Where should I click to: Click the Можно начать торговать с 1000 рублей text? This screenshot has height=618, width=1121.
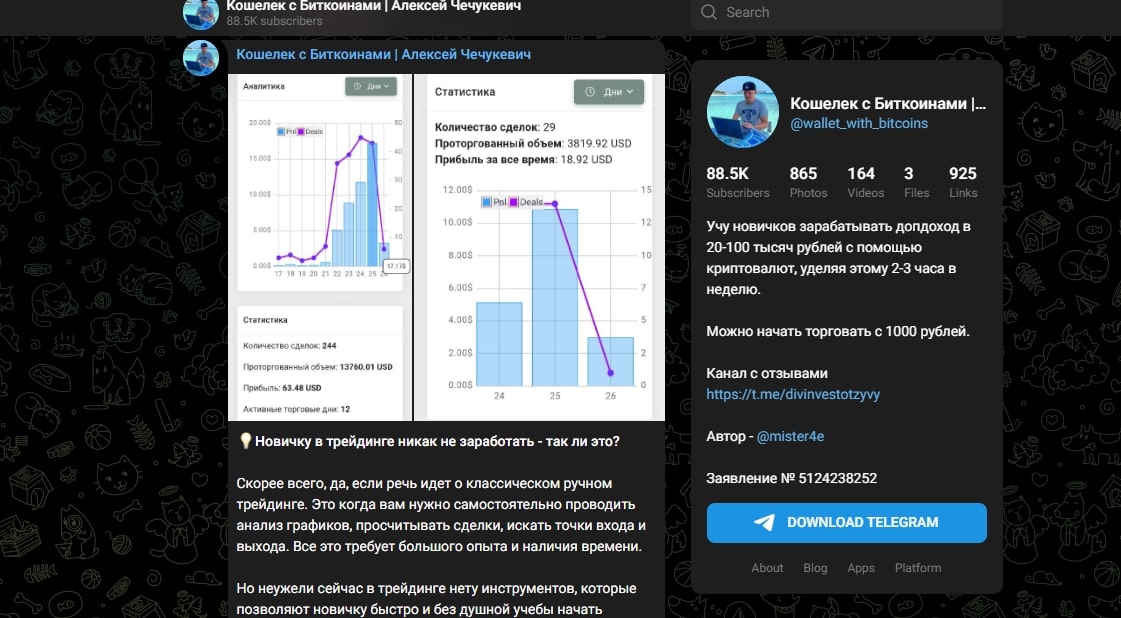[x=838, y=331]
